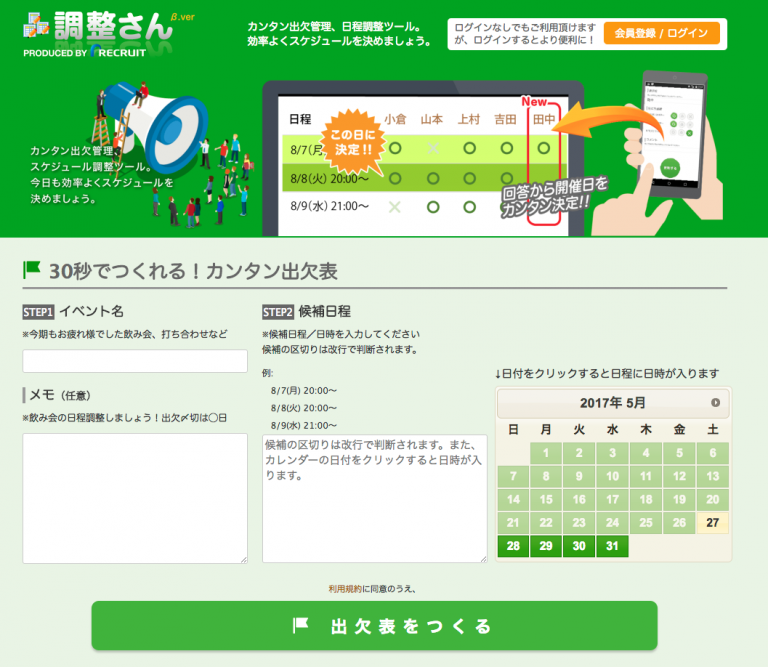Click date 26 in the calendar

(x=679, y=523)
